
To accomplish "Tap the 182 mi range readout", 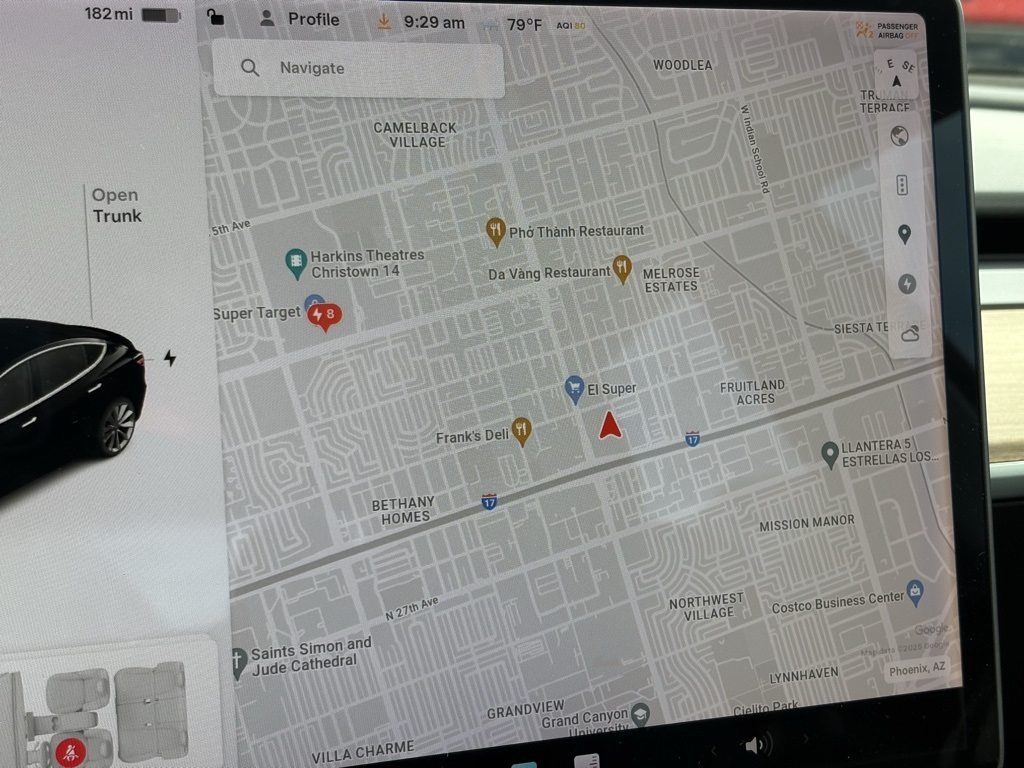I will click(x=108, y=13).
